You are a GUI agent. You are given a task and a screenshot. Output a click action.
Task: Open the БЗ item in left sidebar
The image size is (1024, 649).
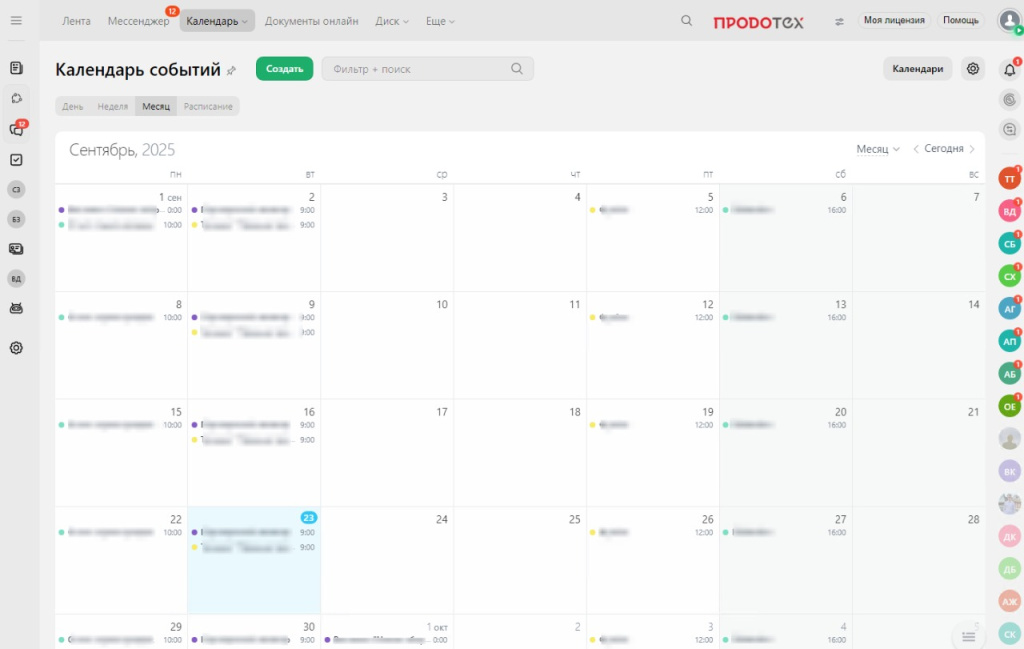(x=16, y=219)
